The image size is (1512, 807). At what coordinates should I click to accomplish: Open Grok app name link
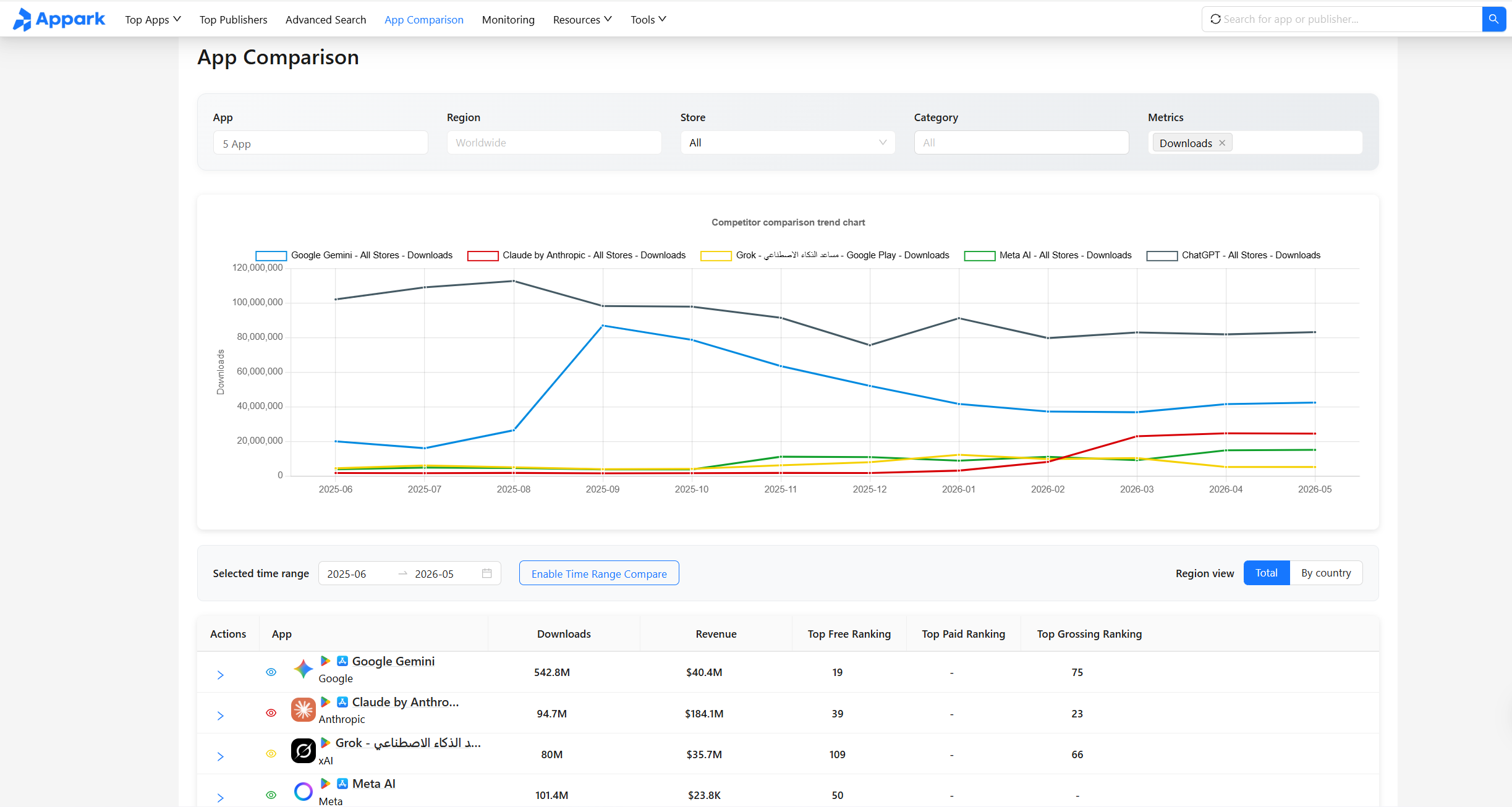point(408,743)
